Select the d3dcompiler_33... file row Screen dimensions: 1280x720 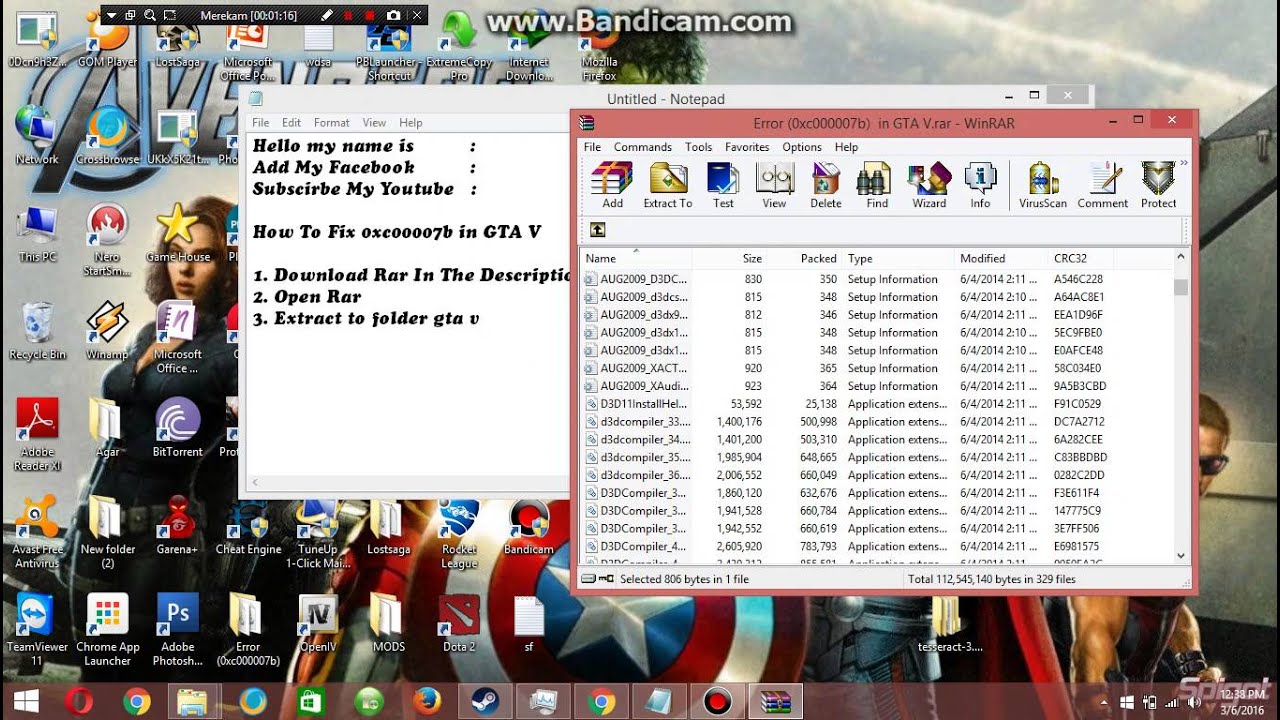(x=876, y=422)
